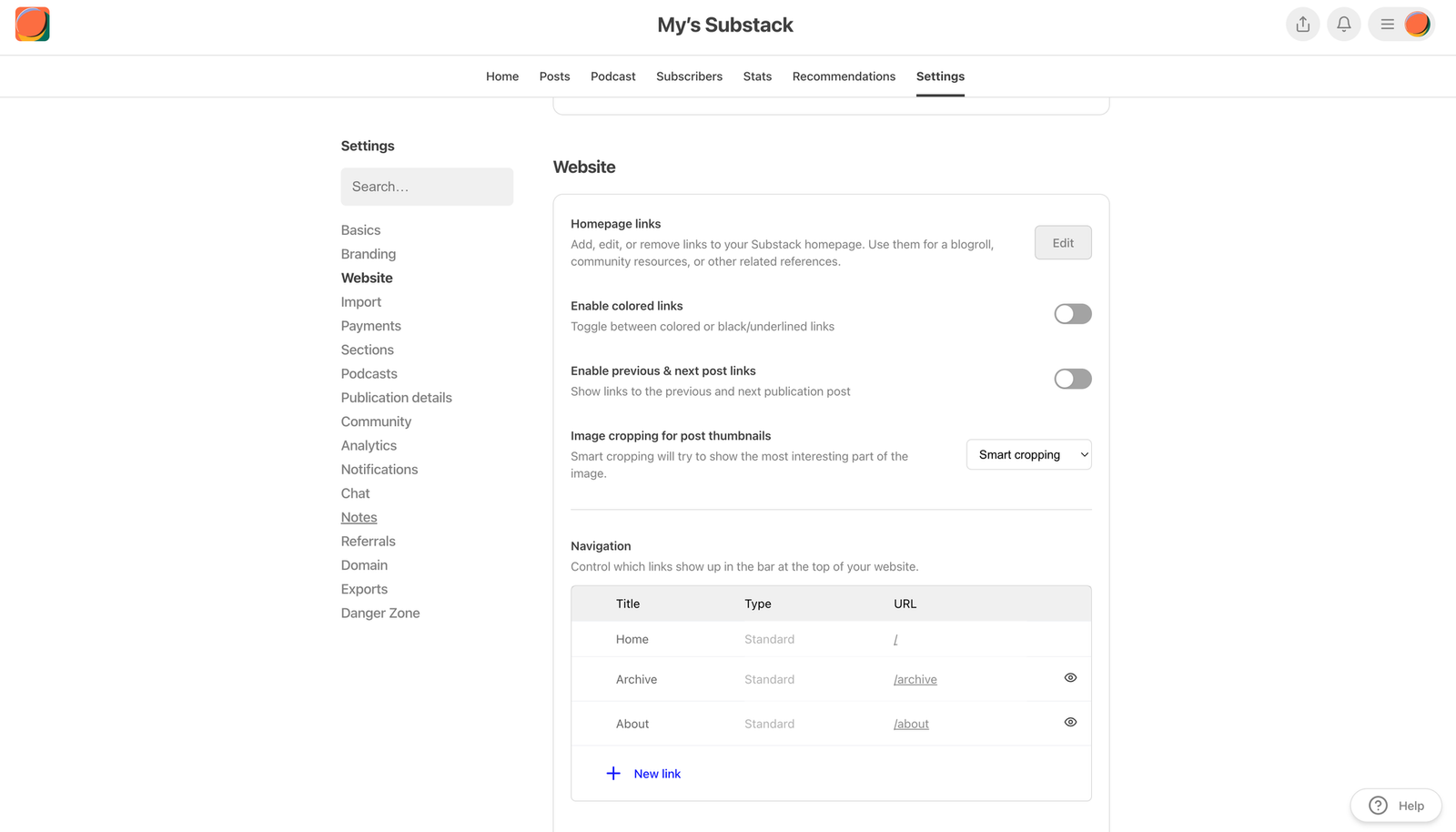The height and width of the screenshot is (832, 1456).
Task: Open notifications via the bell icon
Action: (1343, 24)
